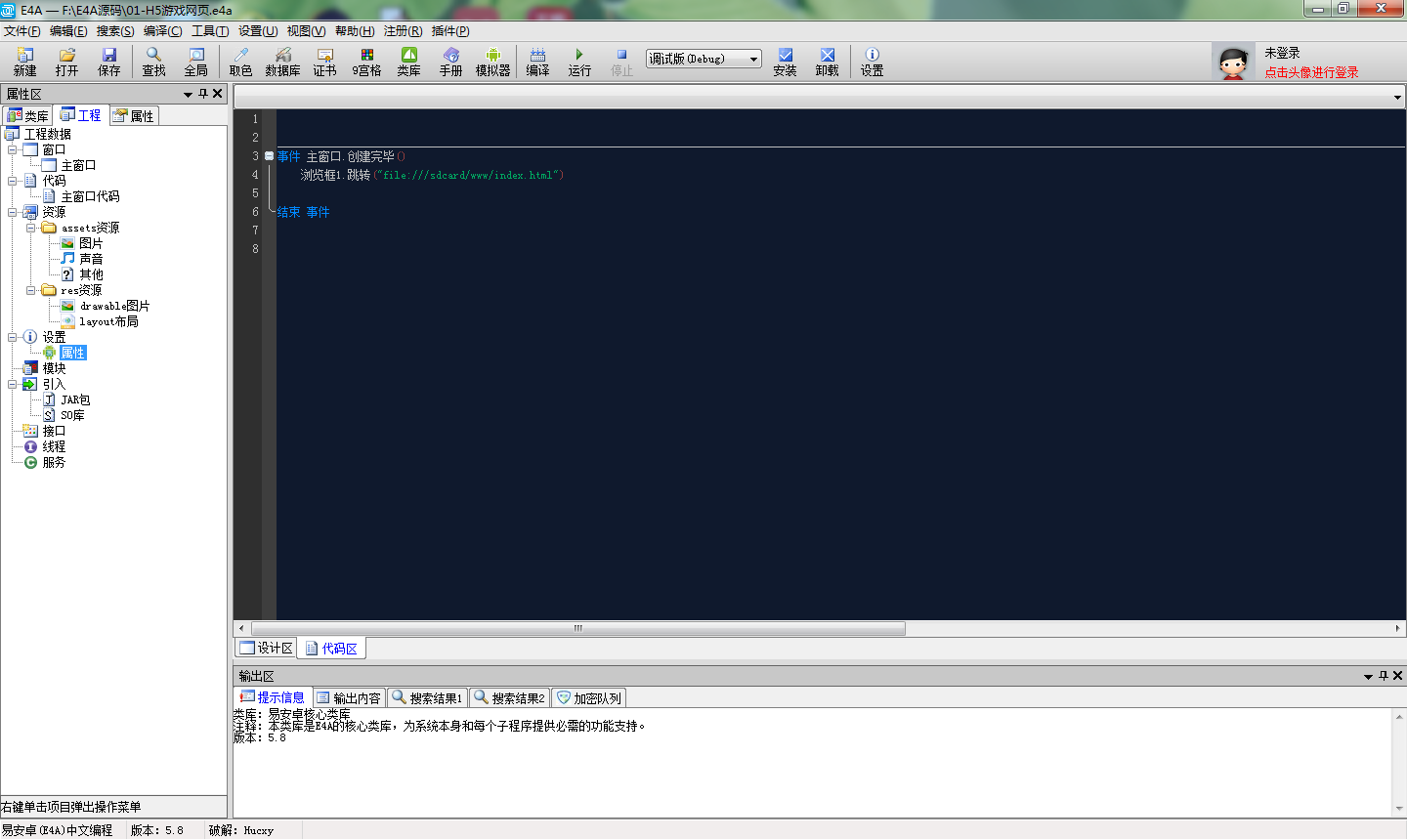Open the 9宫格 nine-patch tool
Image resolution: width=1407 pixels, height=840 pixels.
tap(366, 62)
